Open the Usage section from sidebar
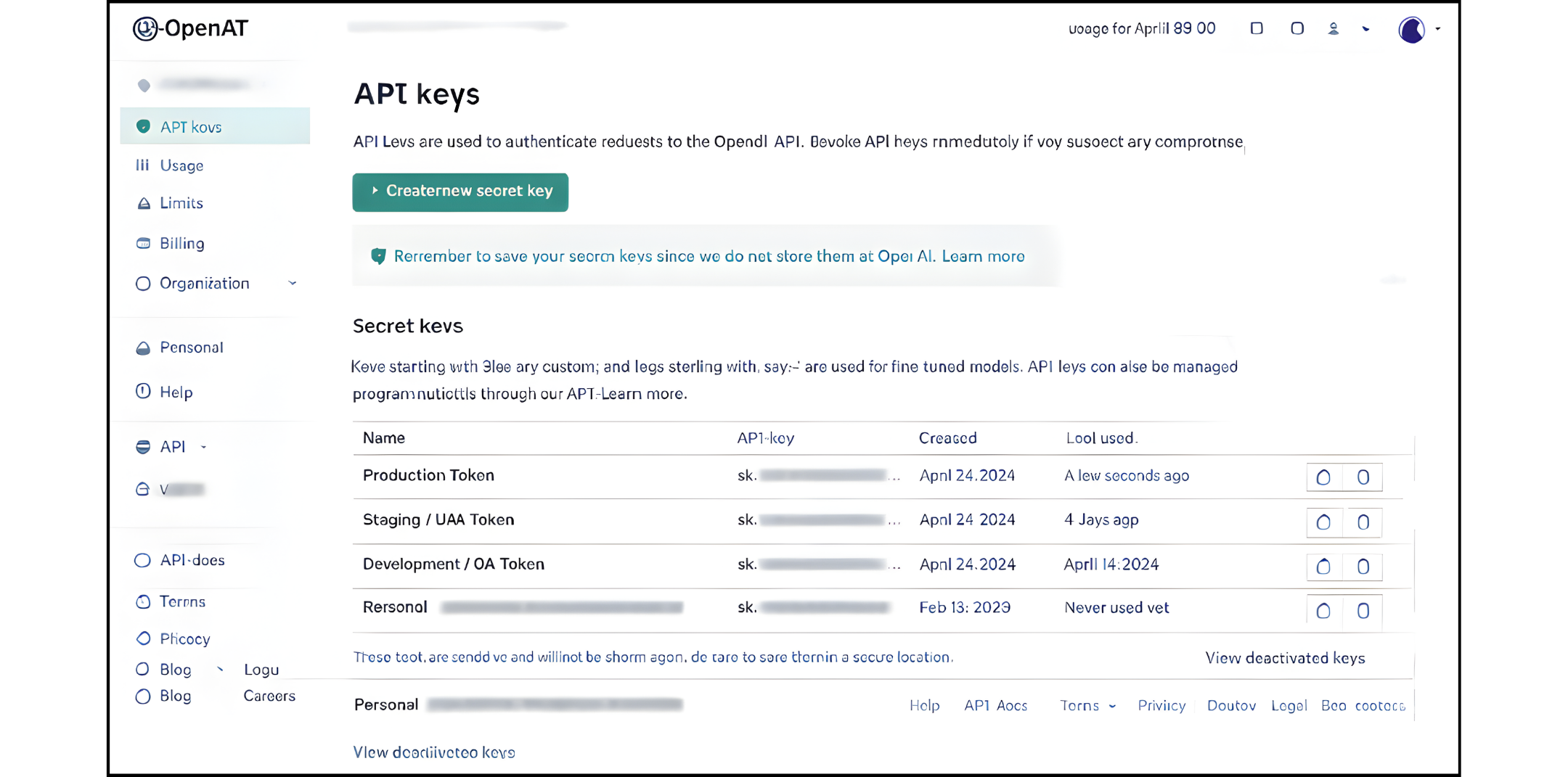Screen dimensions: 1568x777 (181, 165)
